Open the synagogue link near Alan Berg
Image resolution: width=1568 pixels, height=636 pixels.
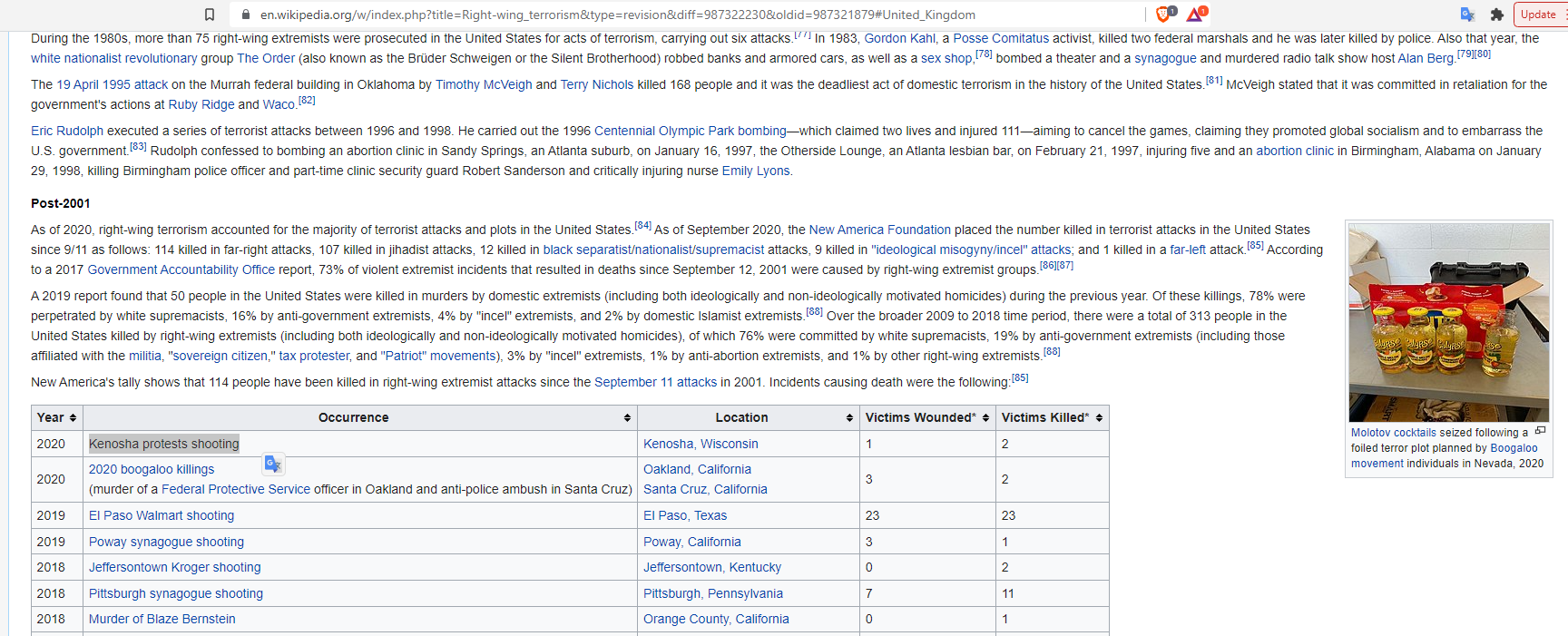pos(1165,58)
